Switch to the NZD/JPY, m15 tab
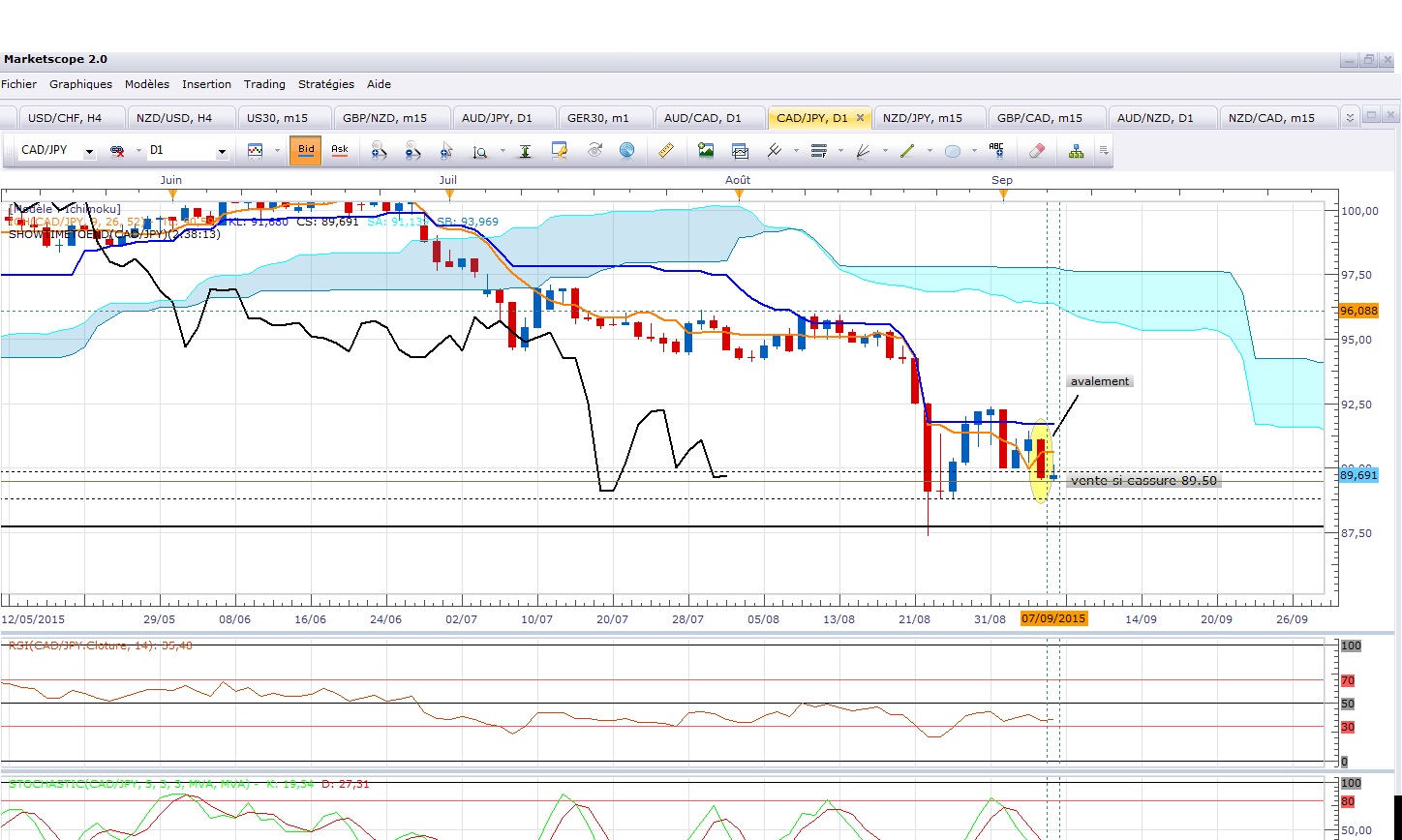This screenshot has height=840, width=1402. [930, 118]
